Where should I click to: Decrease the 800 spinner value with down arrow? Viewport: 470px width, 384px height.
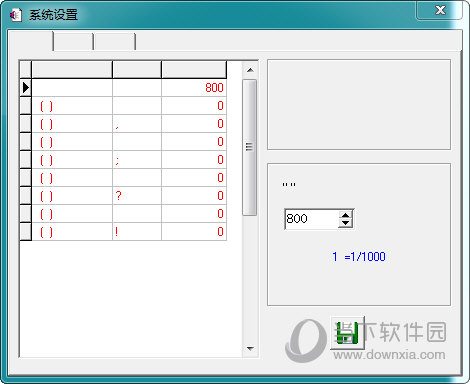[346, 223]
